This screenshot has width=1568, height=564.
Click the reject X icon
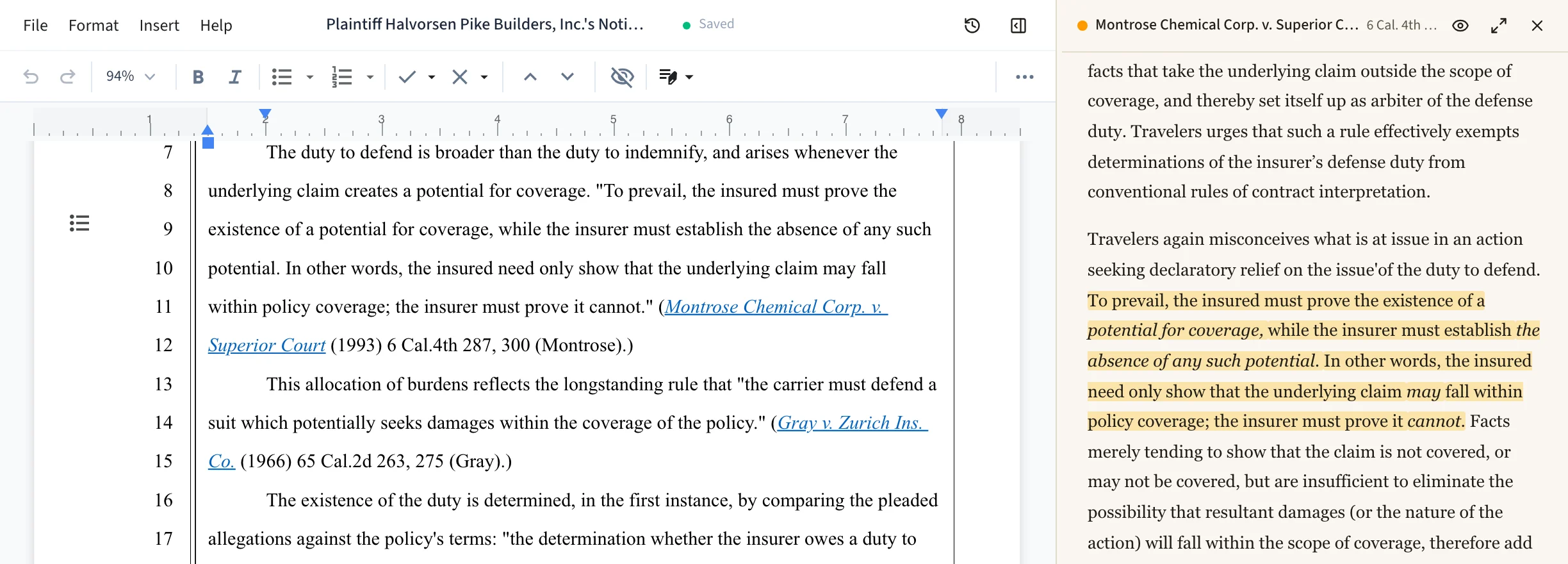click(x=459, y=77)
